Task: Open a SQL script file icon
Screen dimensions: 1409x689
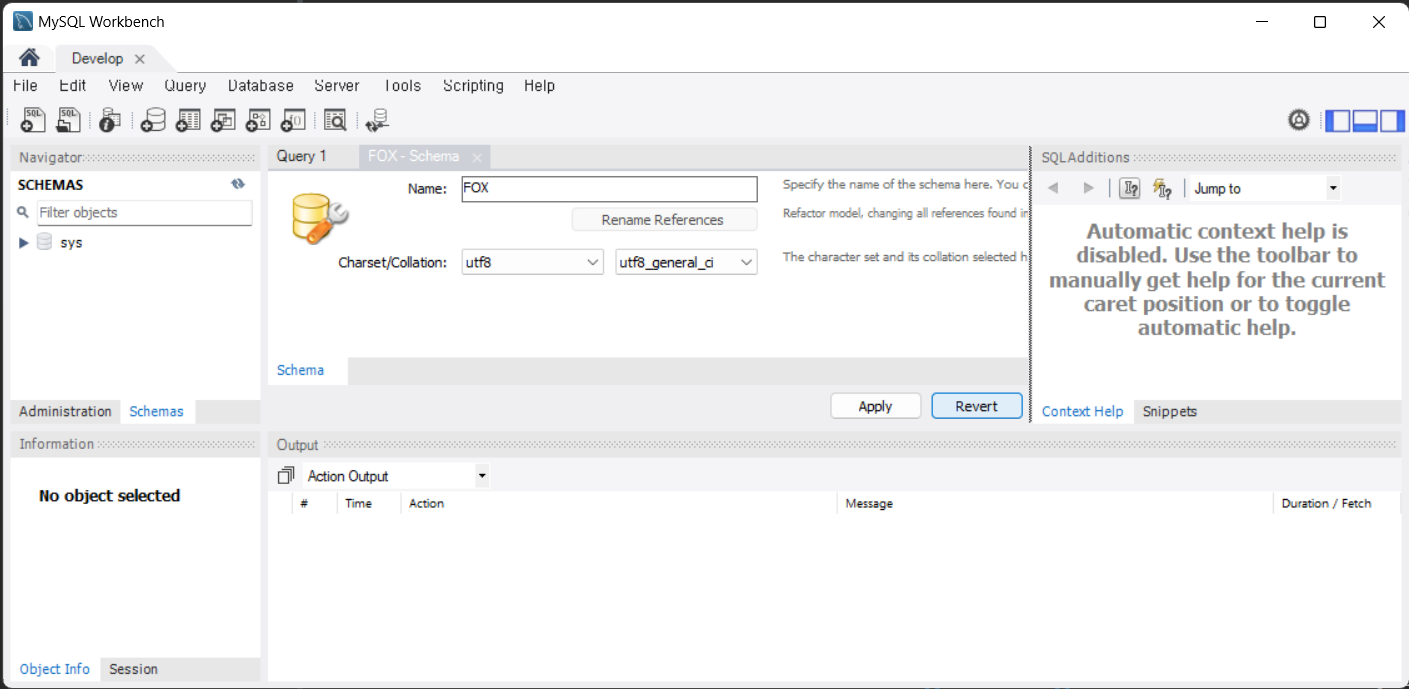Action: 68,120
